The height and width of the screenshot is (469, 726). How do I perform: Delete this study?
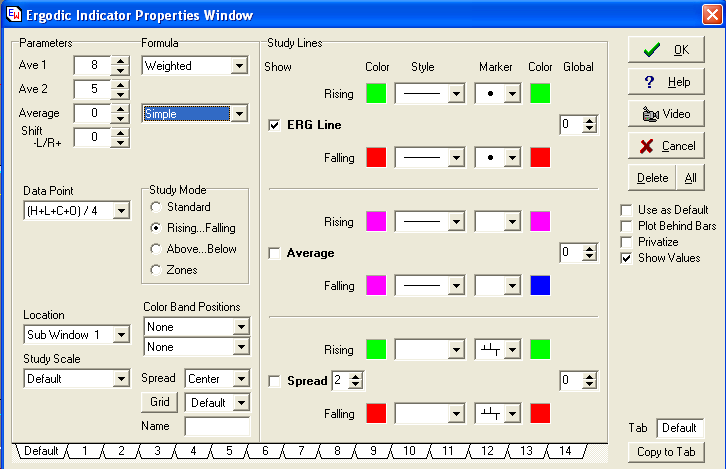(x=652, y=178)
